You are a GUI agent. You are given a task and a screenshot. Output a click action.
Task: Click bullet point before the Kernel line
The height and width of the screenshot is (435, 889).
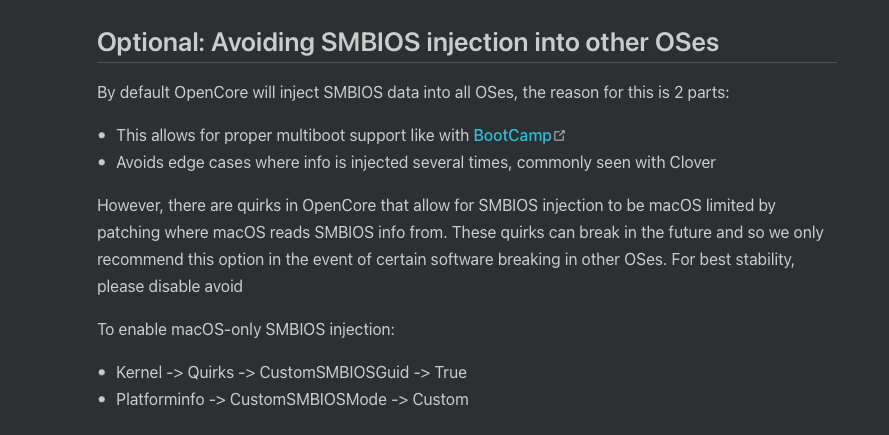pos(103,374)
